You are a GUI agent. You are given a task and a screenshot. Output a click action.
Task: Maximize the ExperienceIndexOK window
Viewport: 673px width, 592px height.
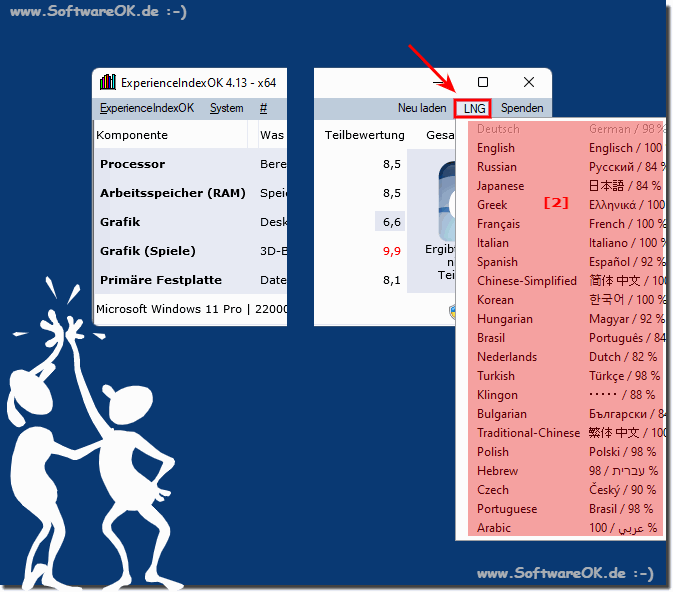tap(483, 82)
